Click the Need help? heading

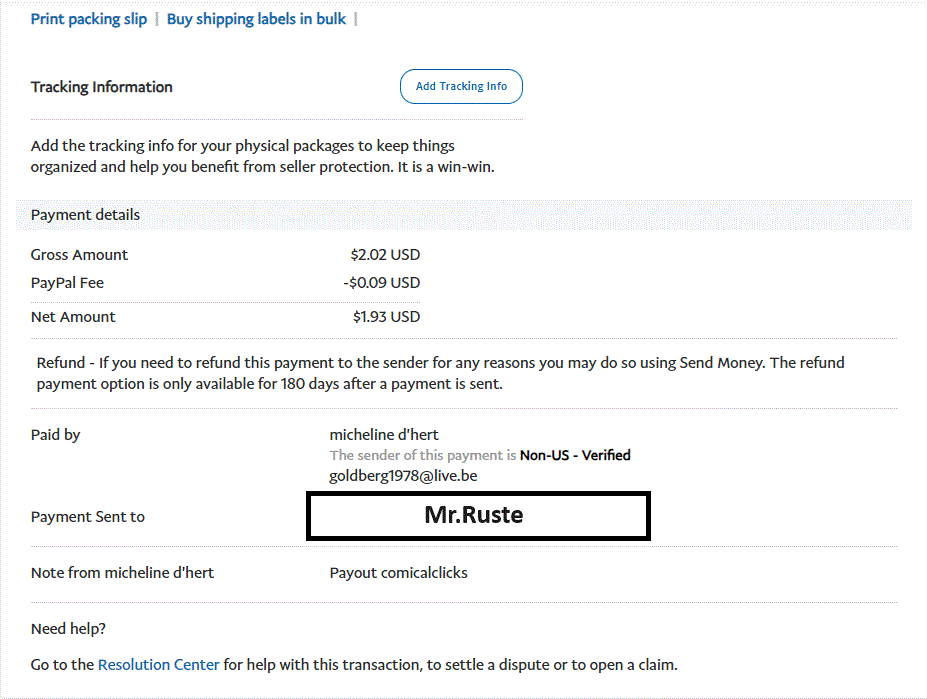[x=68, y=629]
